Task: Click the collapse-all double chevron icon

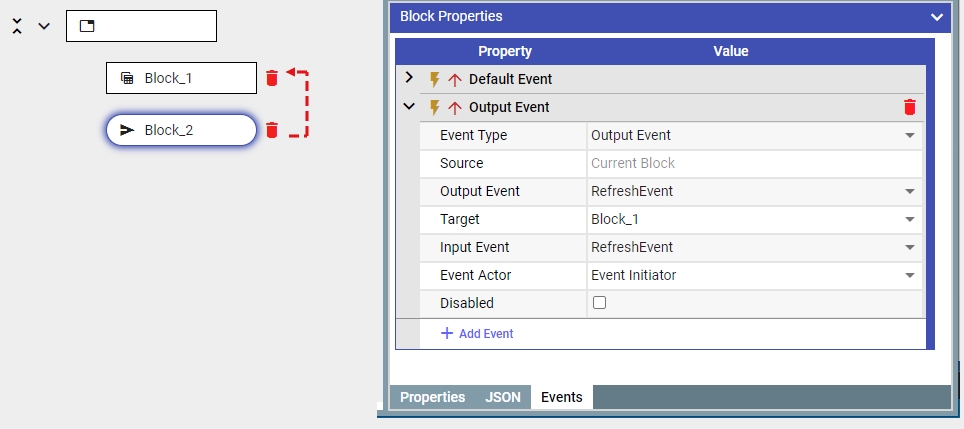Action: tap(17, 26)
